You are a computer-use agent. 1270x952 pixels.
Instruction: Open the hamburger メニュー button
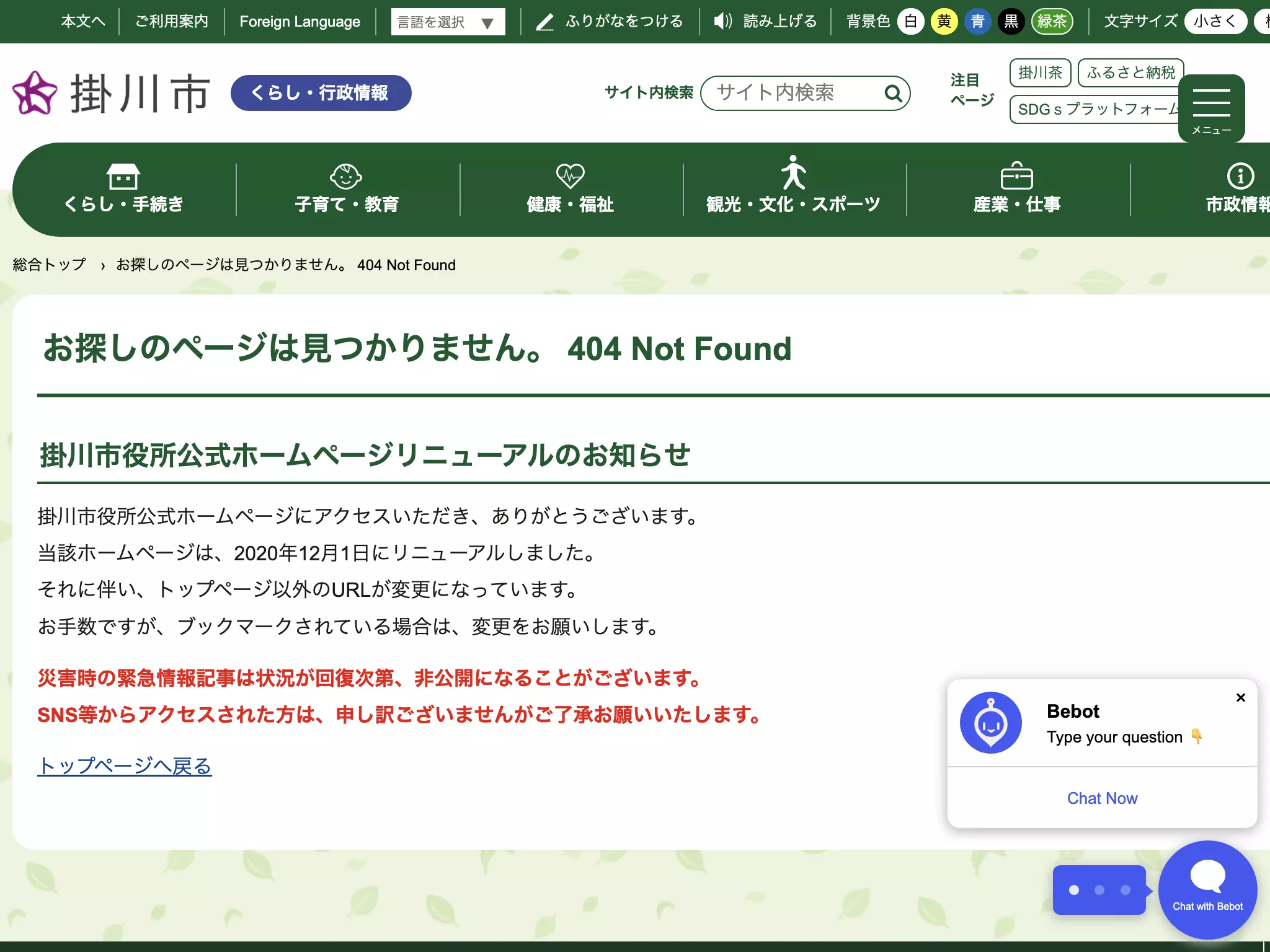coord(1211,108)
